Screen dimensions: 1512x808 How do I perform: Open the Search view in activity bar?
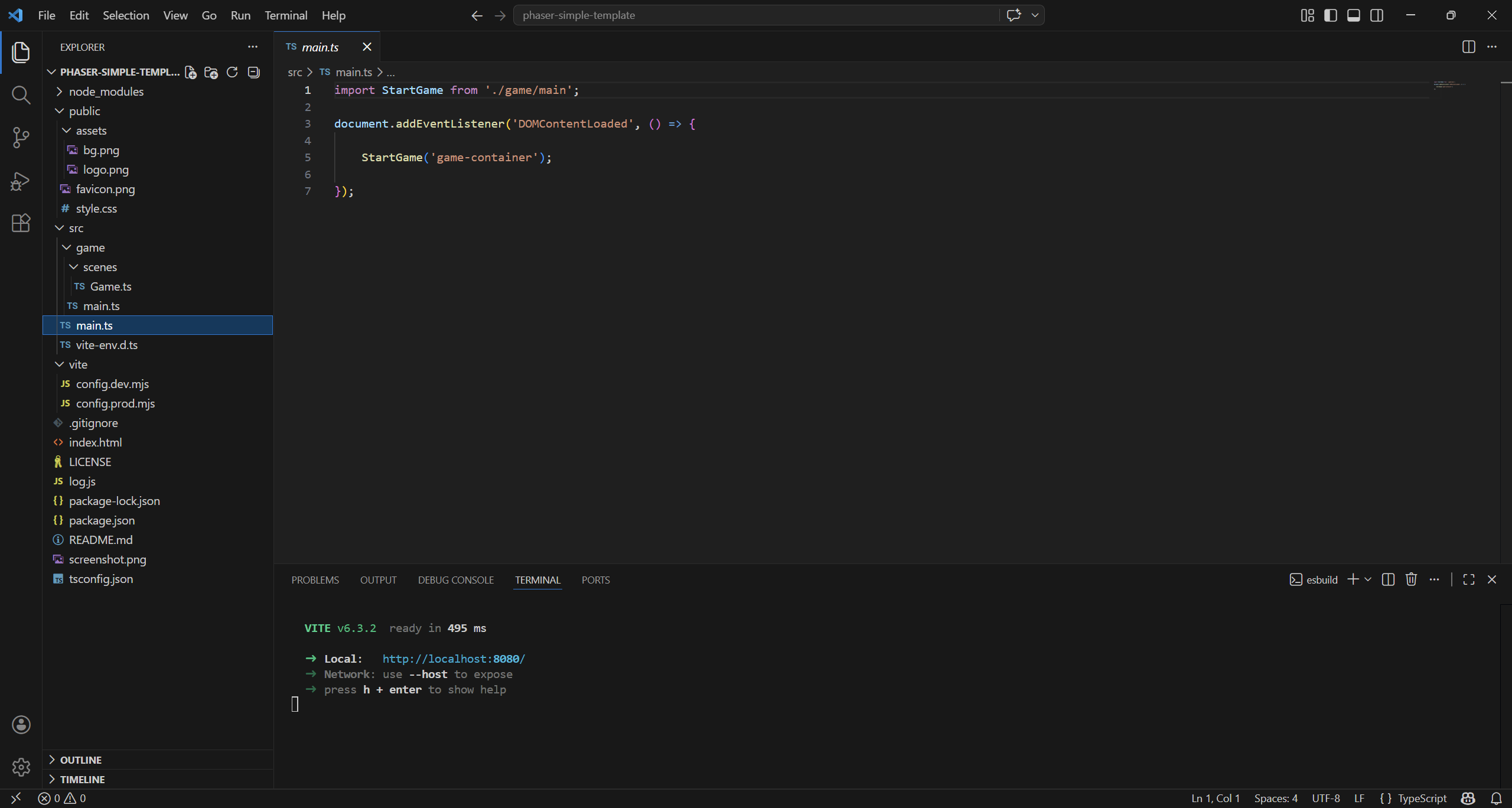point(21,95)
